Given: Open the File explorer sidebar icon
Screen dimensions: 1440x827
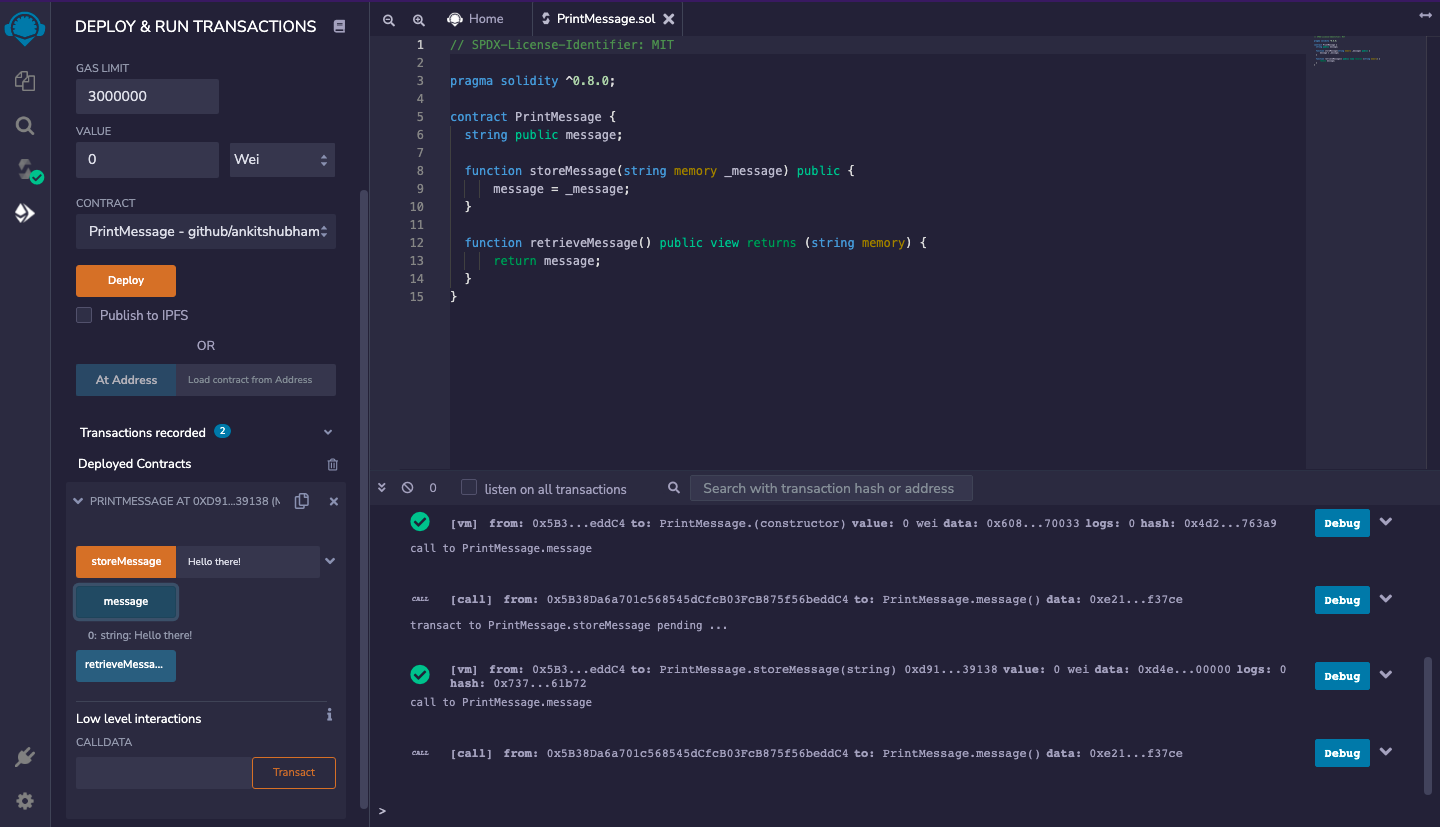Looking at the screenshot, I should pos(25,81).
